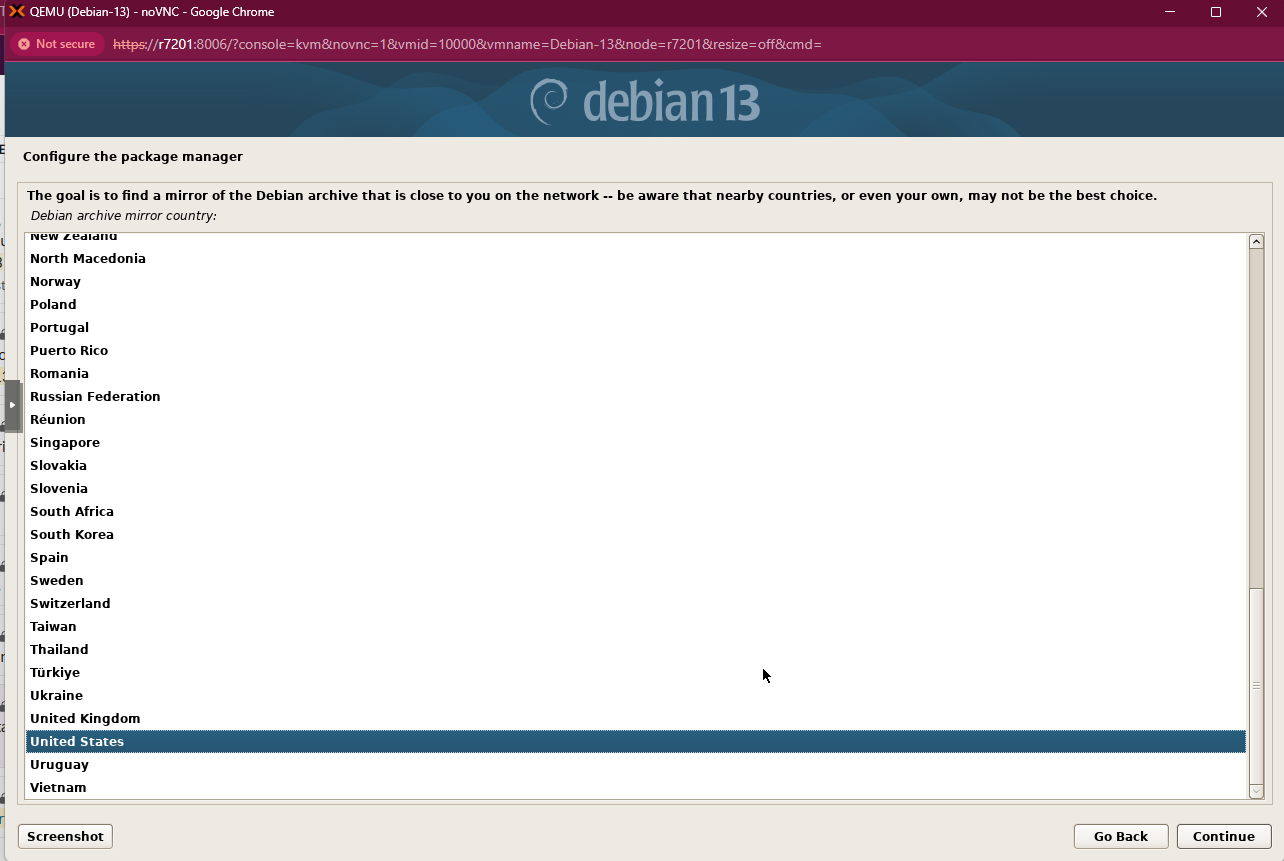Image resolution: width=1284 pixels, height=861 pixels.
Task: Maximize the Chrome window
Action: 1216,12
